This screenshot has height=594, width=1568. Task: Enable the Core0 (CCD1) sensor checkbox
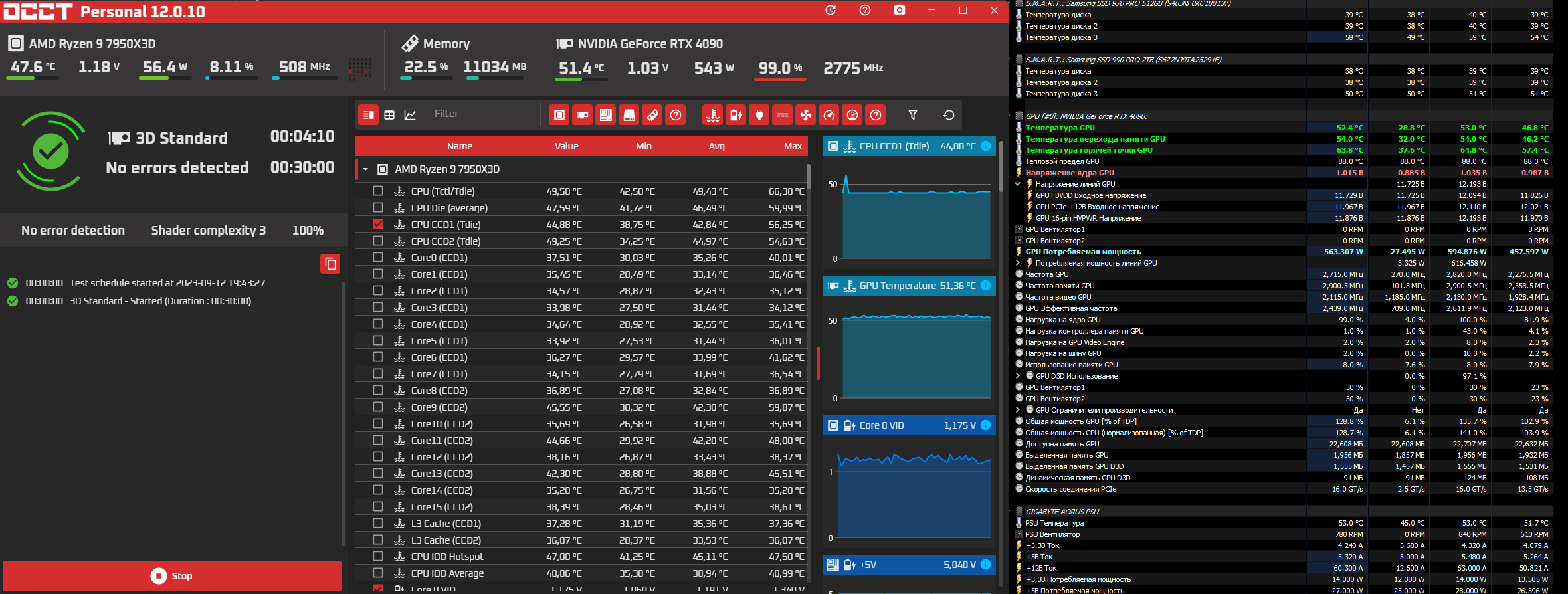click(378, 257)
